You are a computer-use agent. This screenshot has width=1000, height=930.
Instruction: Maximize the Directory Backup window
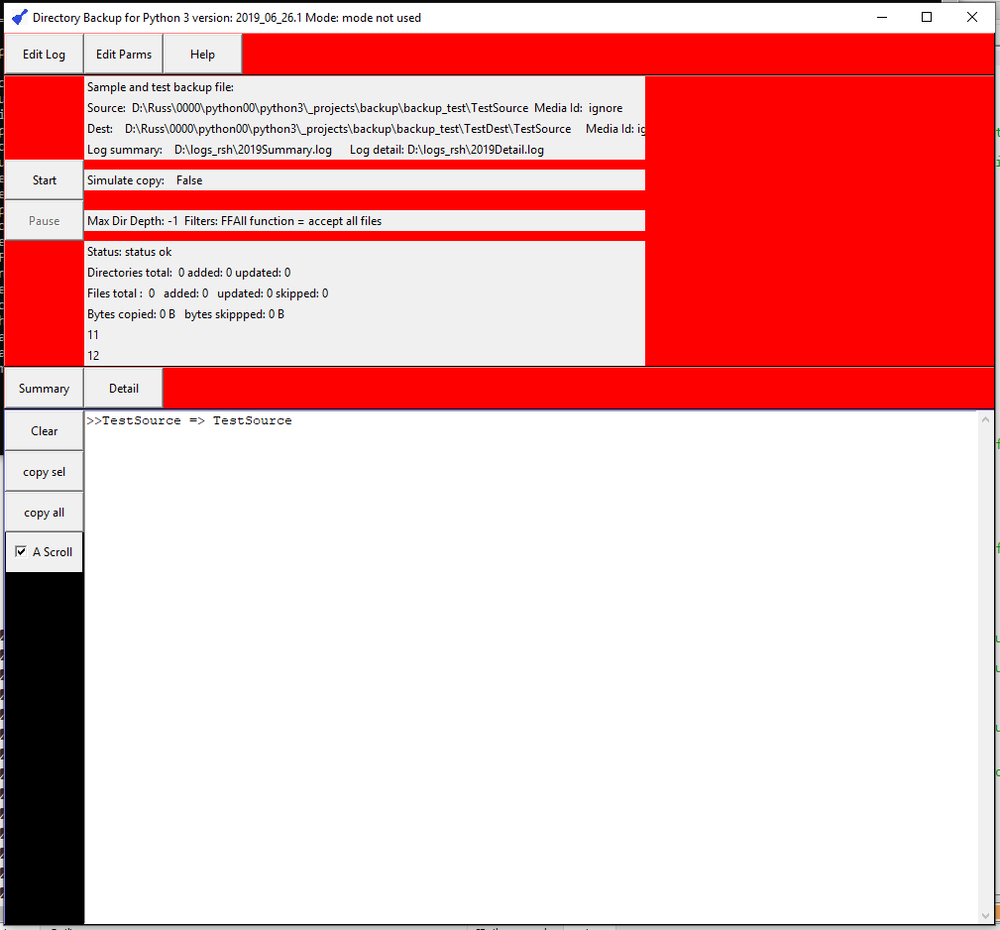tap(926, 17)
